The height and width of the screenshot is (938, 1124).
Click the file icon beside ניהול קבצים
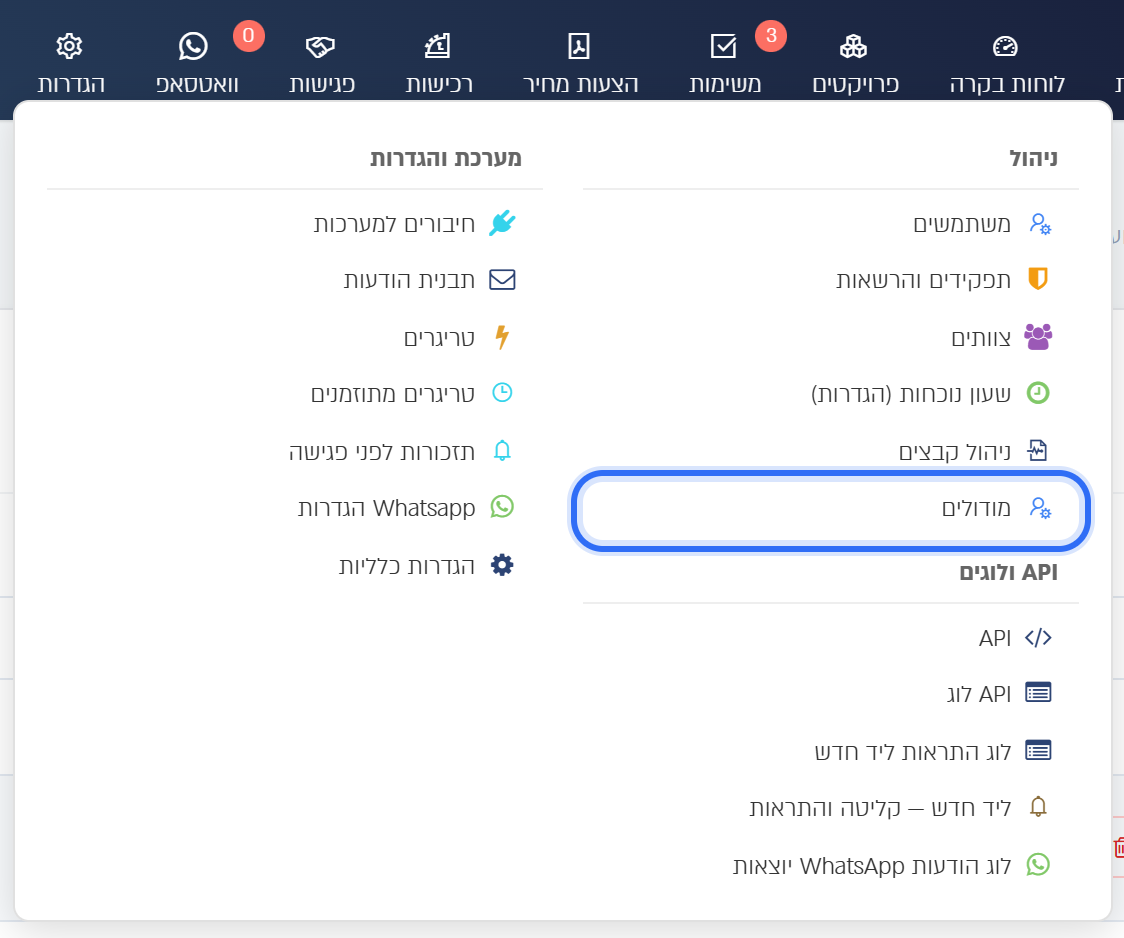pyautogui.click(x=1037, y=450)
